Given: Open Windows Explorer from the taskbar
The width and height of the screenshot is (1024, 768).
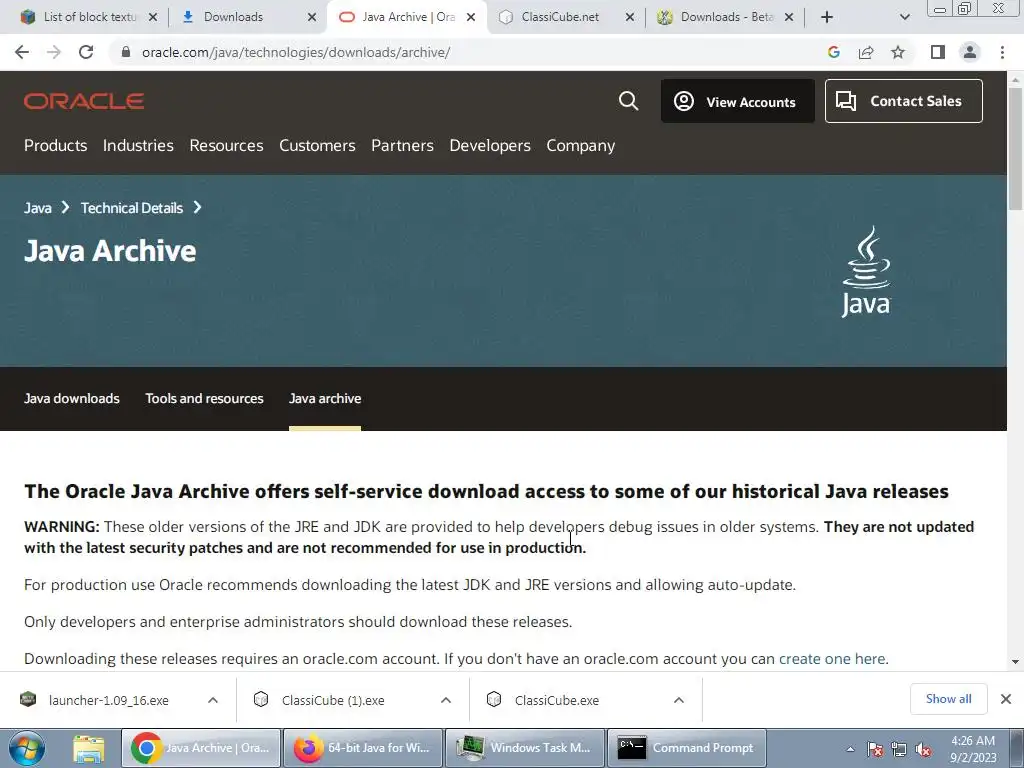Looking at the screenshot, I should (x=88, y=748).
